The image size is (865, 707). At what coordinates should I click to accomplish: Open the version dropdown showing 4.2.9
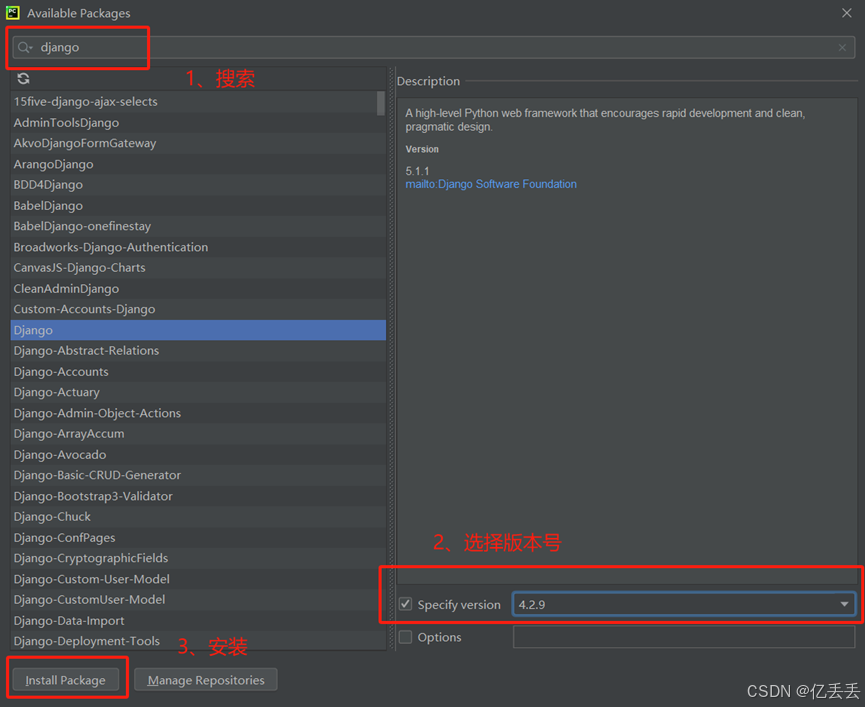[684, 604]
